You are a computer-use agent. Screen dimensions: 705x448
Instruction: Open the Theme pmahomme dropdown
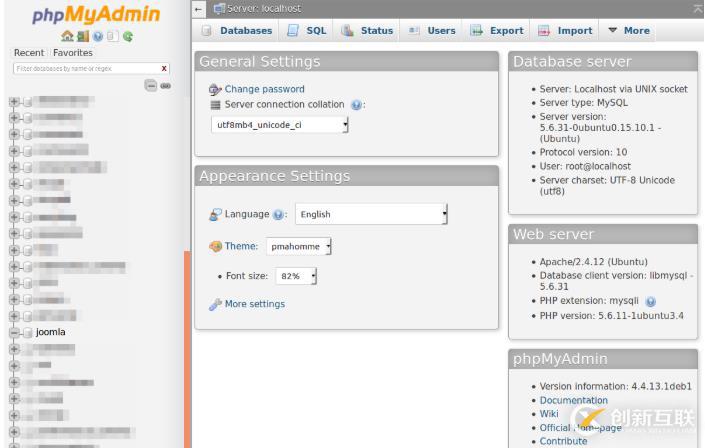point(299,246)
